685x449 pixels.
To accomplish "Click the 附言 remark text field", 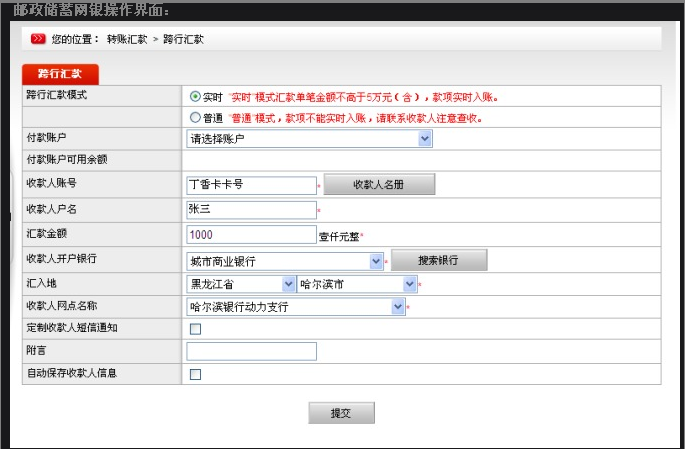I will (x=251, y=351).
